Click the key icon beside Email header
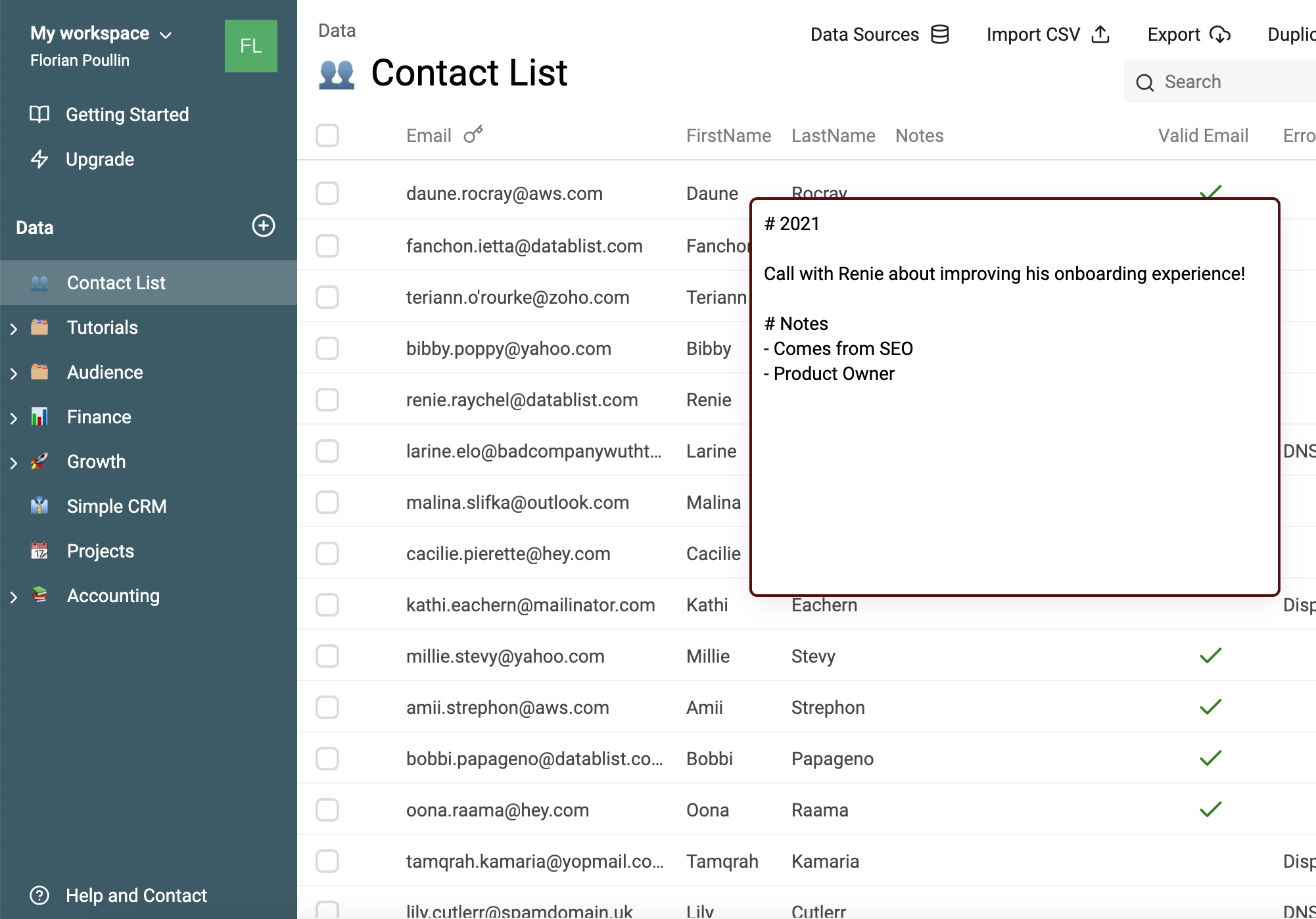Viewport: 1316px width, 919px height. click(473, 135)
